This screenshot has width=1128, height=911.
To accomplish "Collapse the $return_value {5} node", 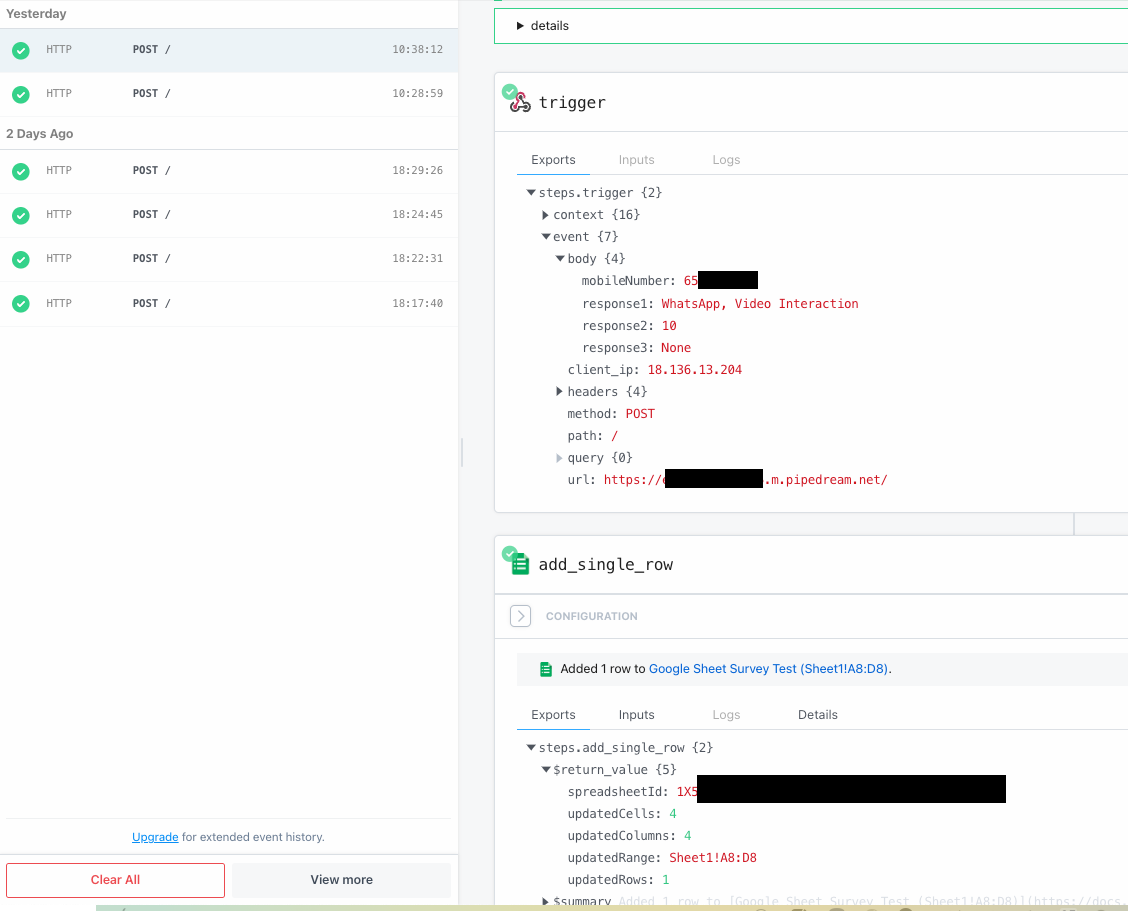I will pyautogui.click(x=546, y=770).
